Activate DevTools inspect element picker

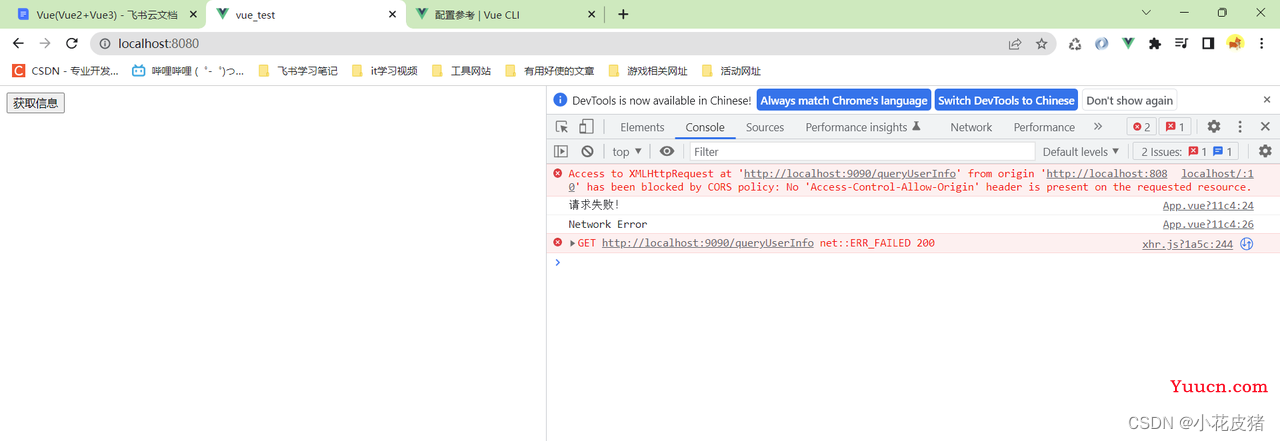(562, 127)
